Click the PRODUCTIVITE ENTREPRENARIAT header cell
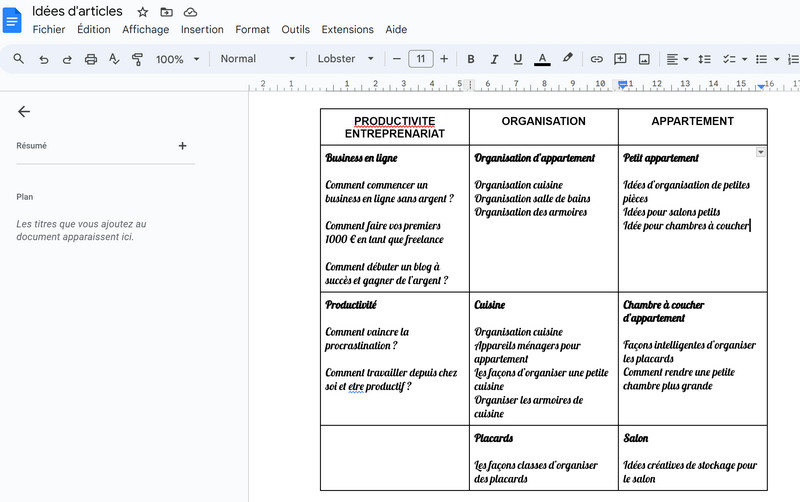Screen dimensions: 800x502 [395, 127]
